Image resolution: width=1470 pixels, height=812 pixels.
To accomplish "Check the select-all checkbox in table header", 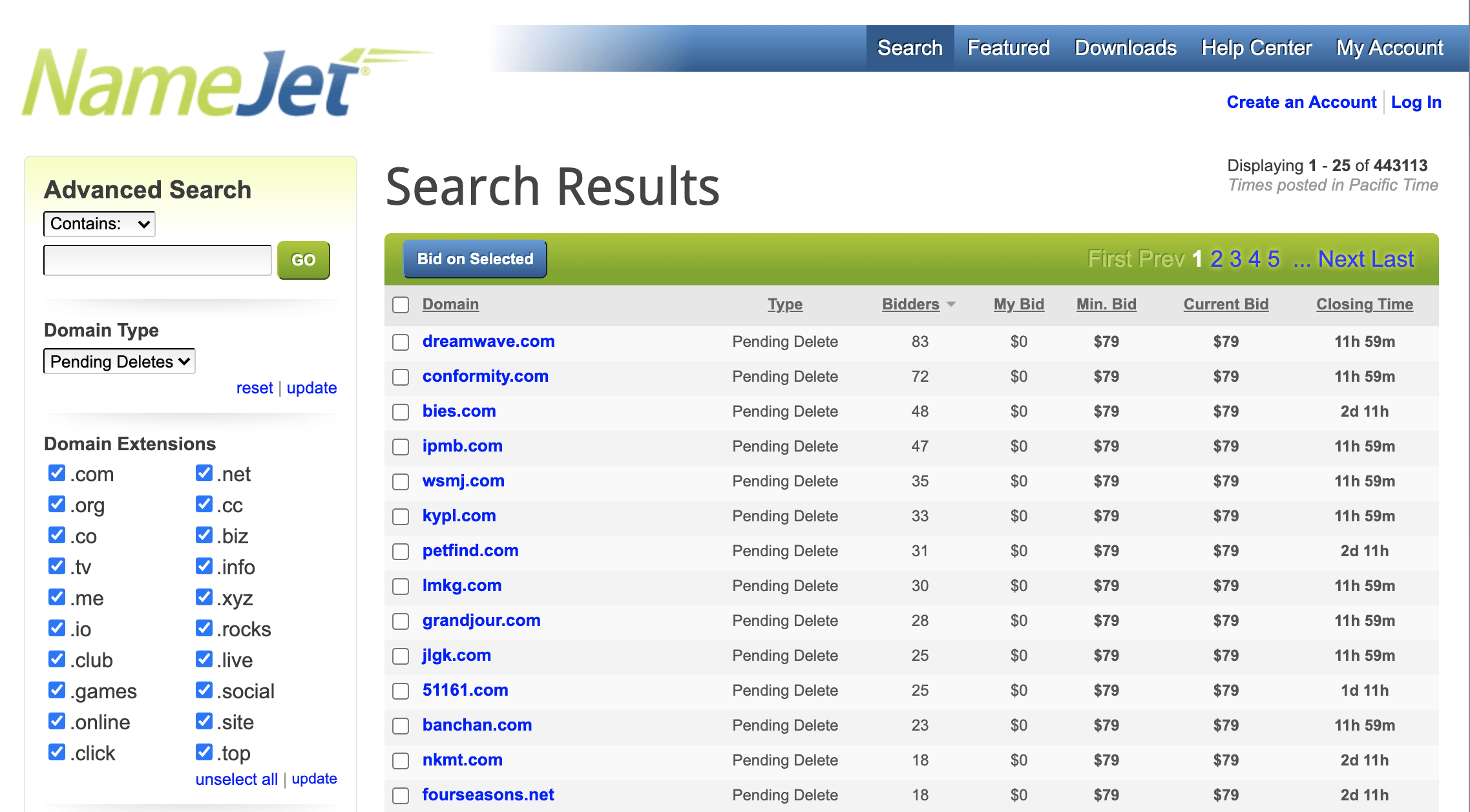I will tap(401, 305).
